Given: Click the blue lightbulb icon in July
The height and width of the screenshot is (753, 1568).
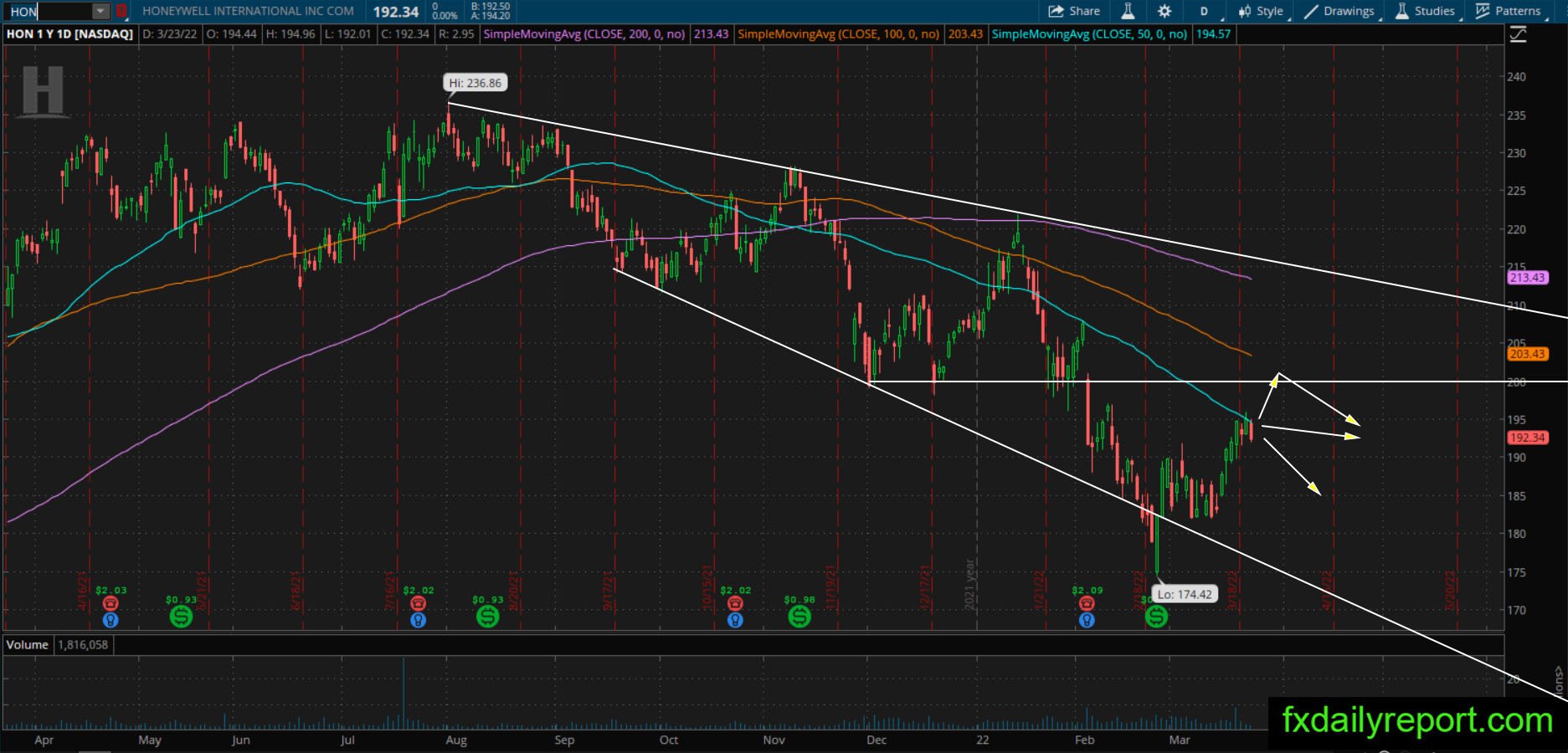Looking at the screenshot, I should tap(419, 620).
